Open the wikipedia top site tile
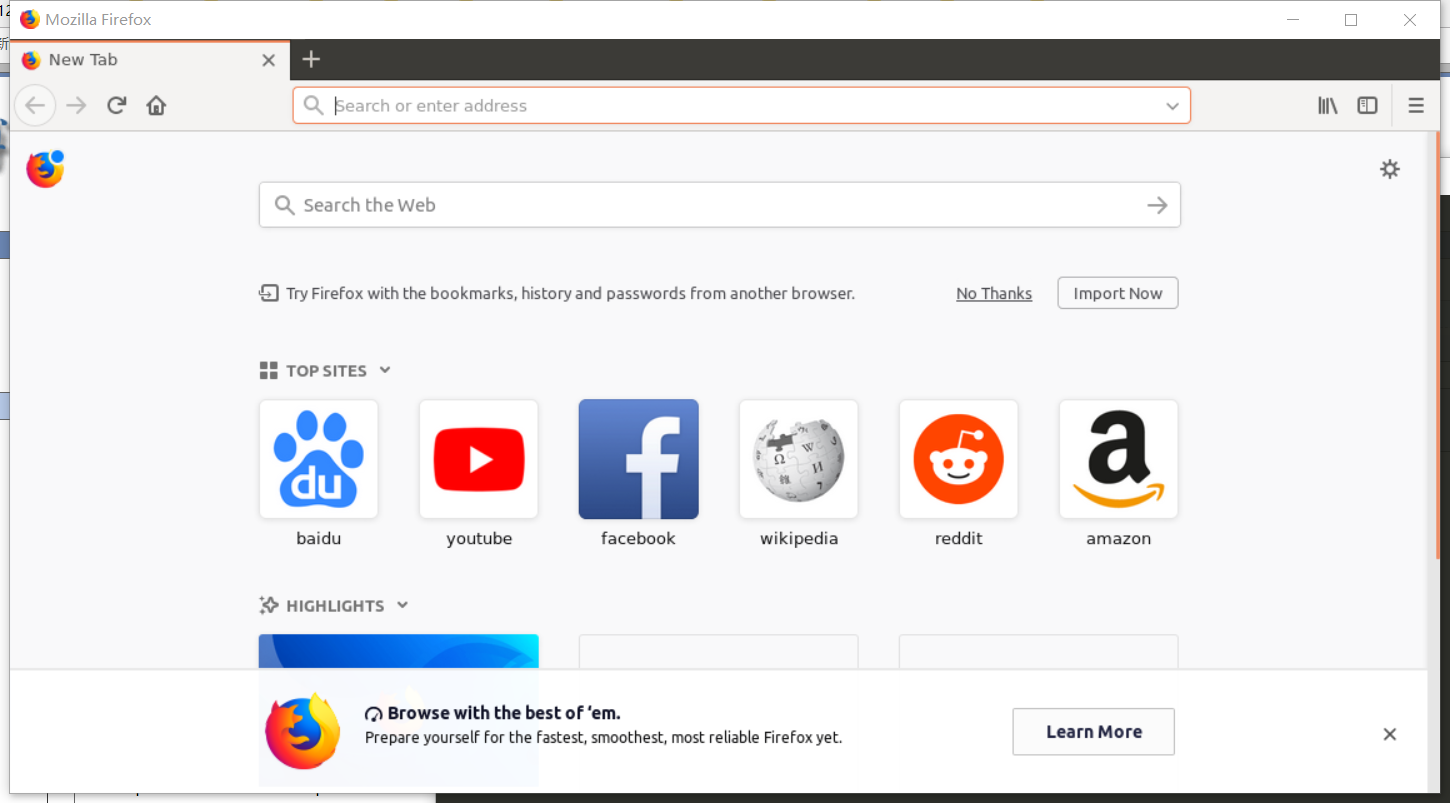The width and height of the screenshot is (1450, 803). pos(799,459)
